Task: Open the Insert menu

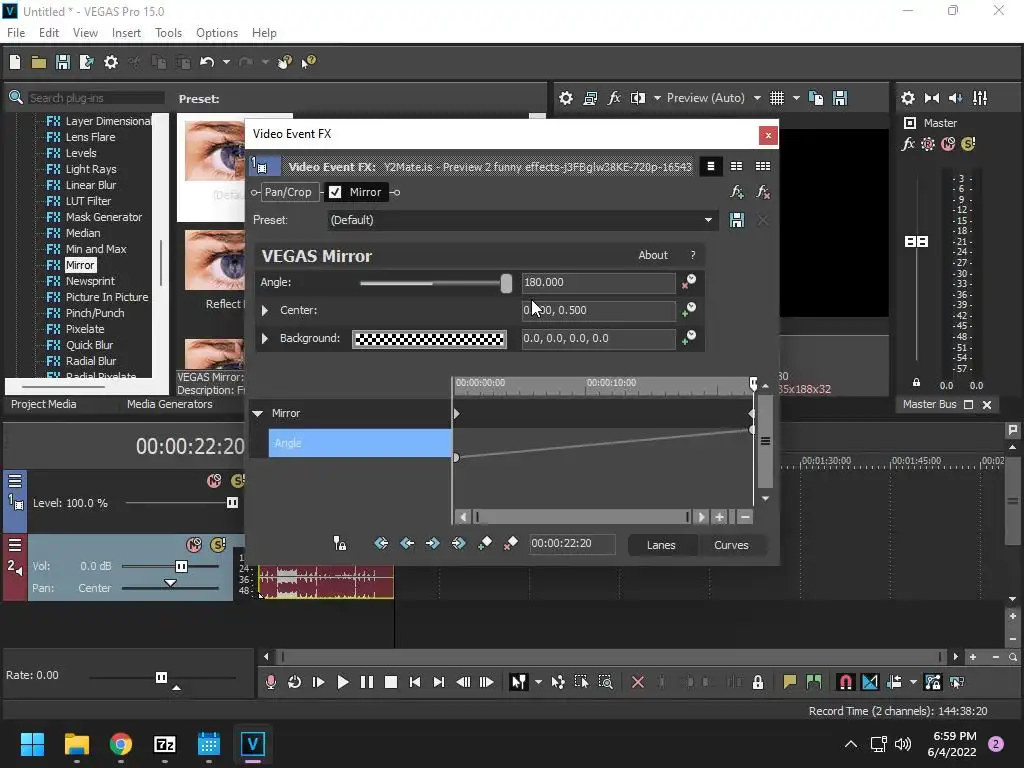Action: click(126, 33)
